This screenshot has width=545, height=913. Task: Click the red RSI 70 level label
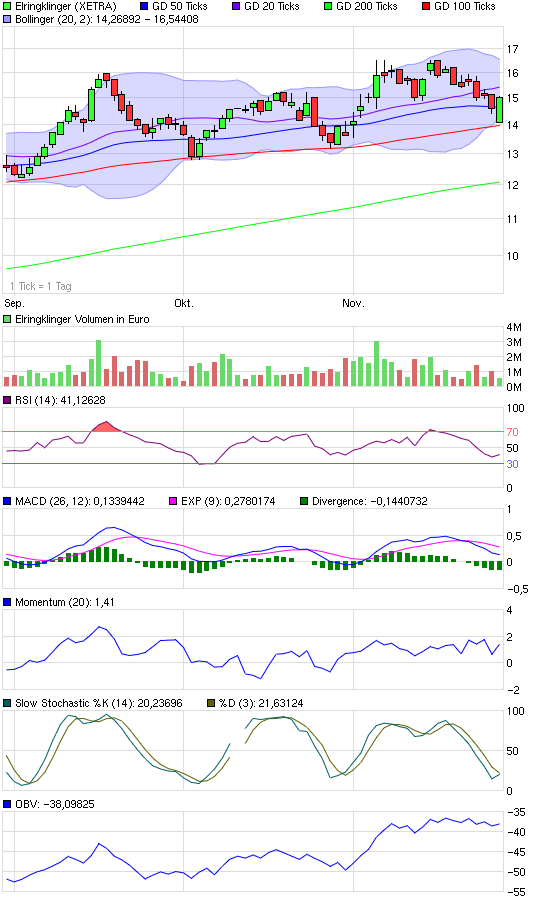tap(512, 432)
